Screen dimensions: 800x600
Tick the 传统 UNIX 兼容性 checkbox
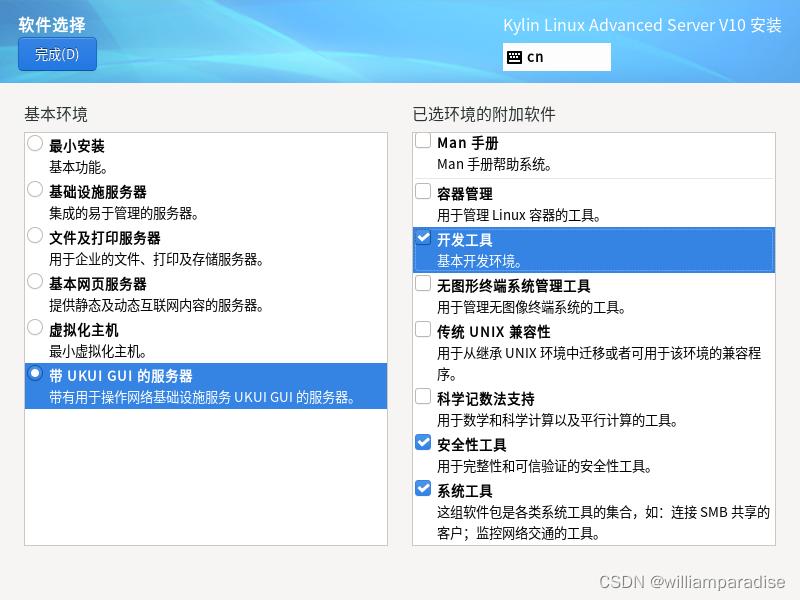point(423,330)
